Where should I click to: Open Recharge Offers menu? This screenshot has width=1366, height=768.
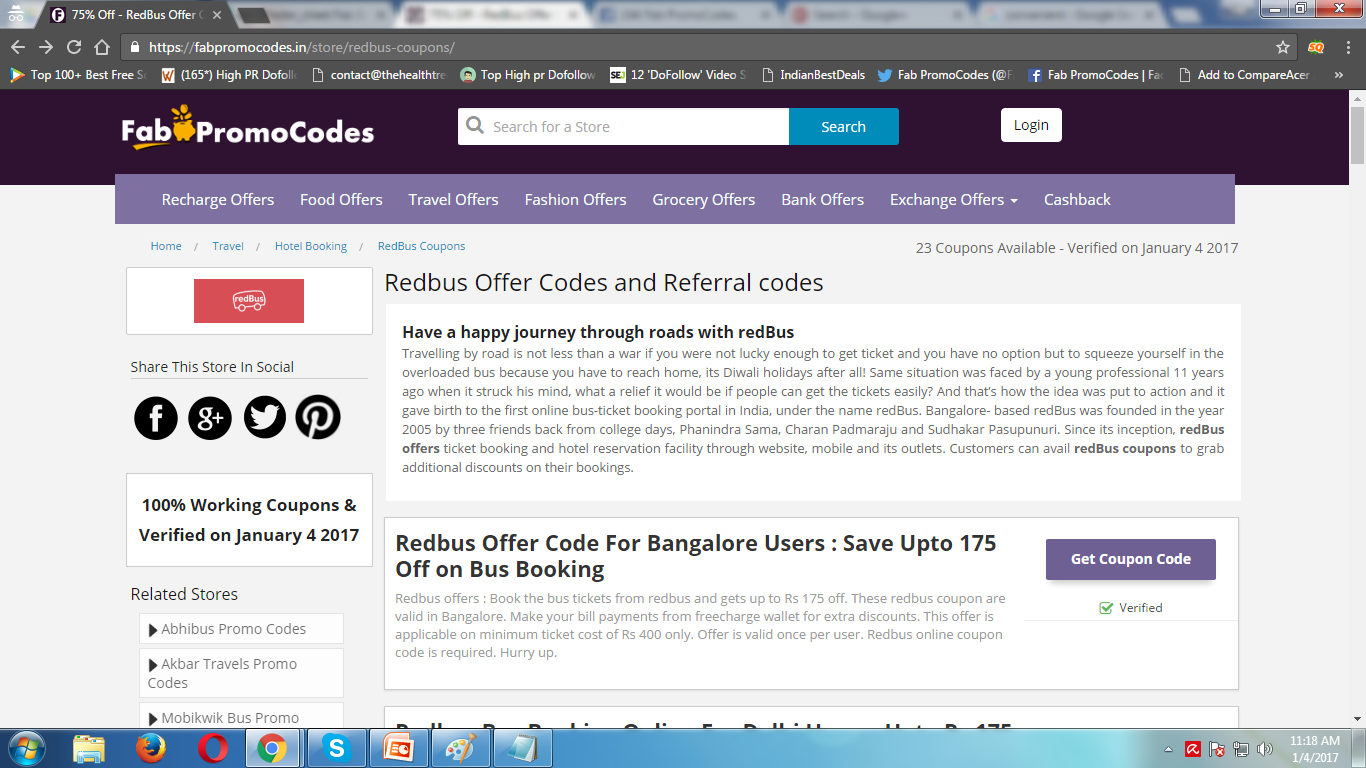tap(218, 200)
